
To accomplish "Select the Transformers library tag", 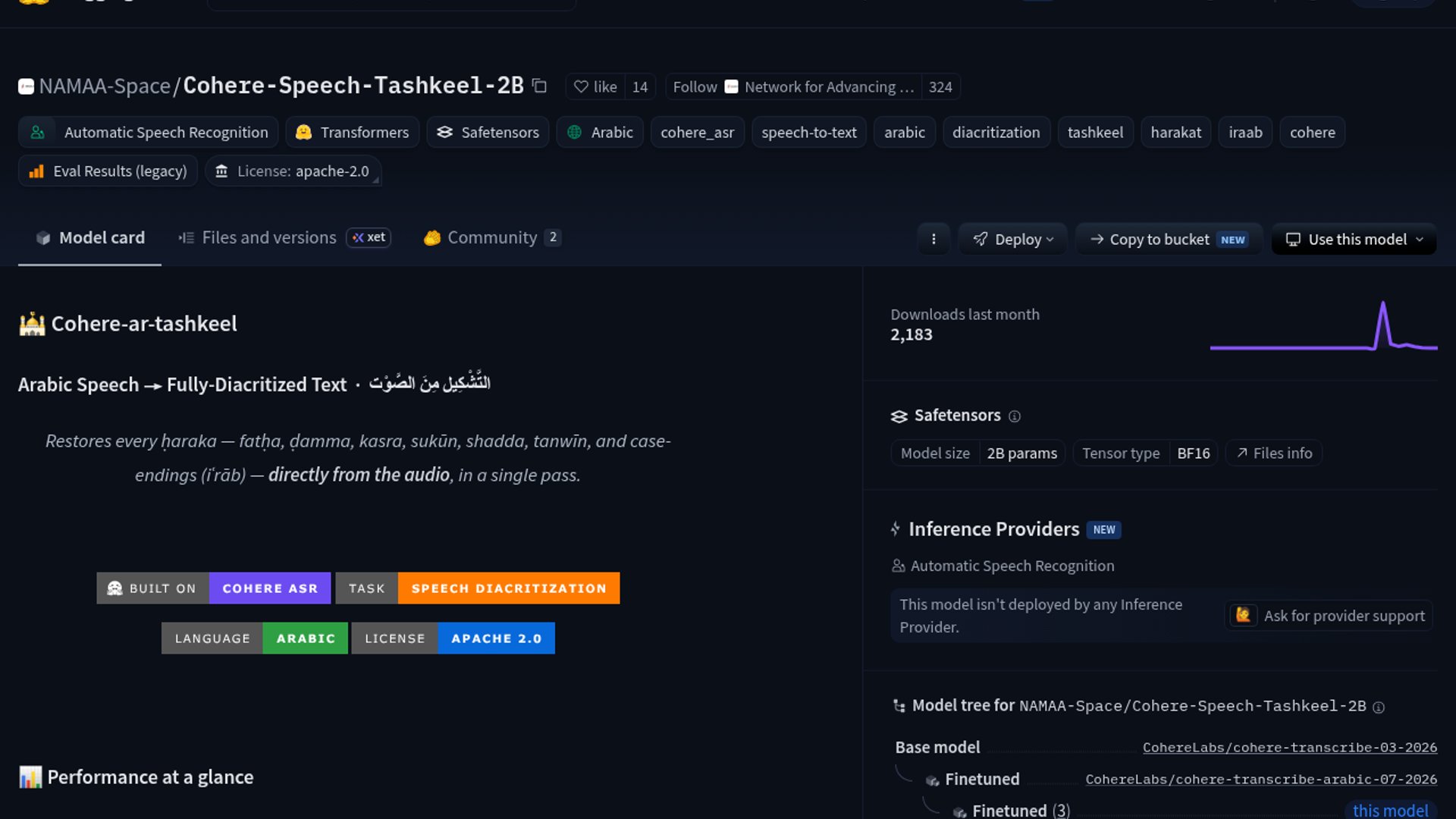I will (353, 132).
